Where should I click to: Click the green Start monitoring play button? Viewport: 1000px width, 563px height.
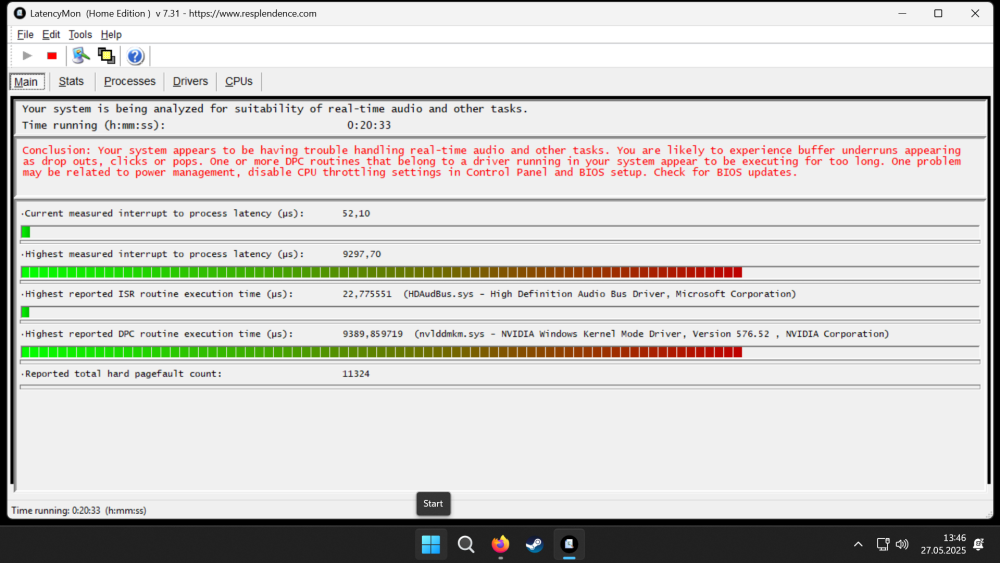(x=27, y=56)
